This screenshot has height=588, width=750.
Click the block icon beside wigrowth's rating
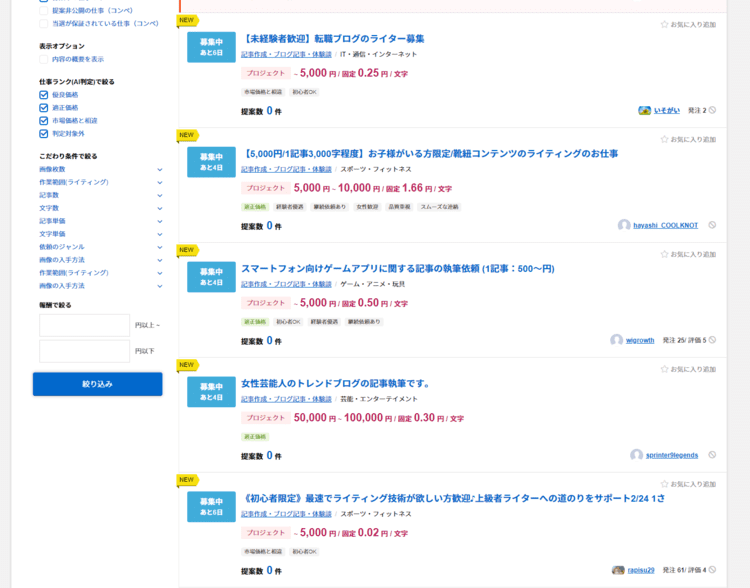point(712,340)
